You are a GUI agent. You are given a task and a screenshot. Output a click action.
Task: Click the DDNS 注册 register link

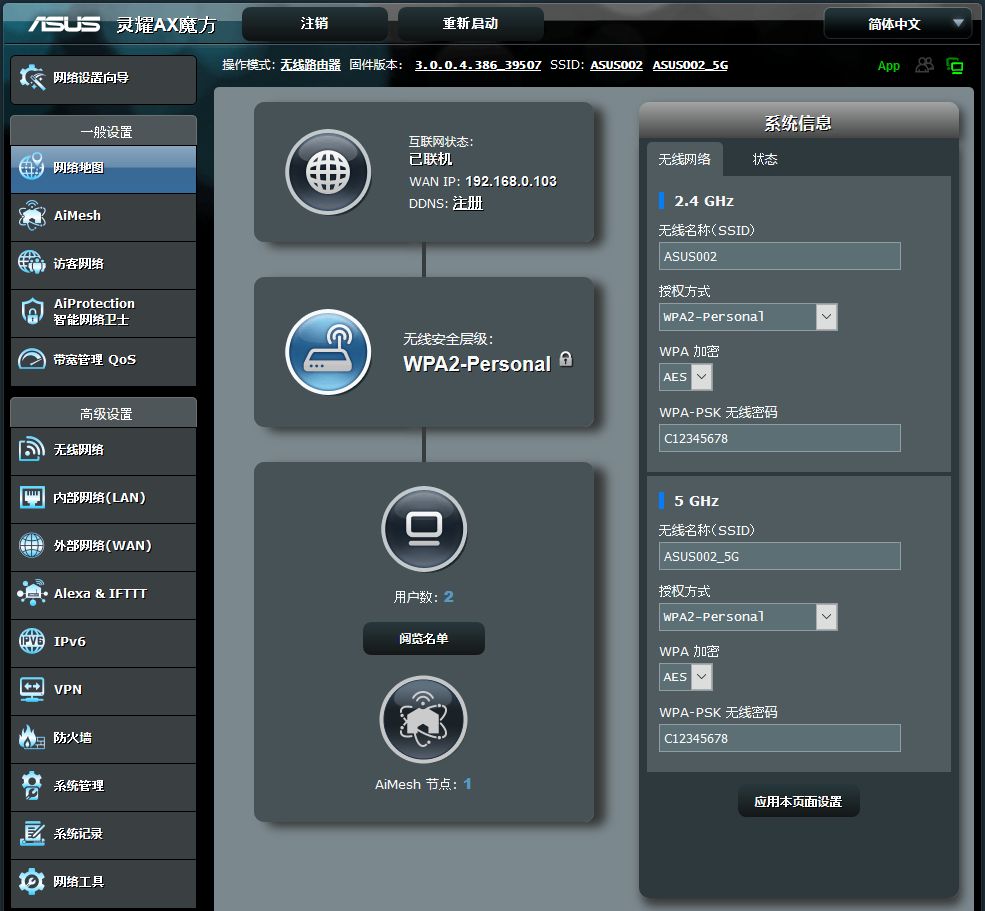click(468, 203)
